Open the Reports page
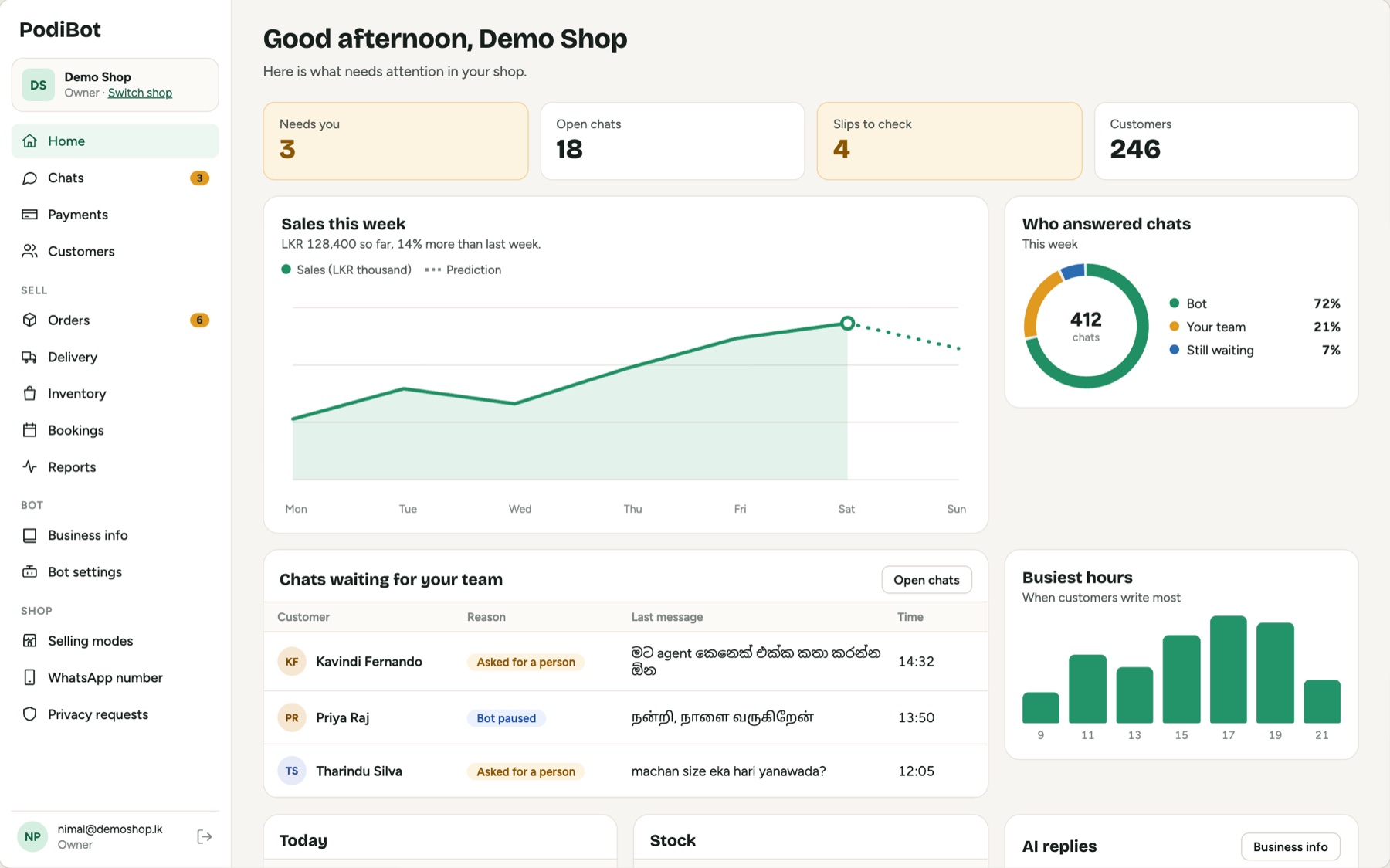 click(x=115, y=466)
